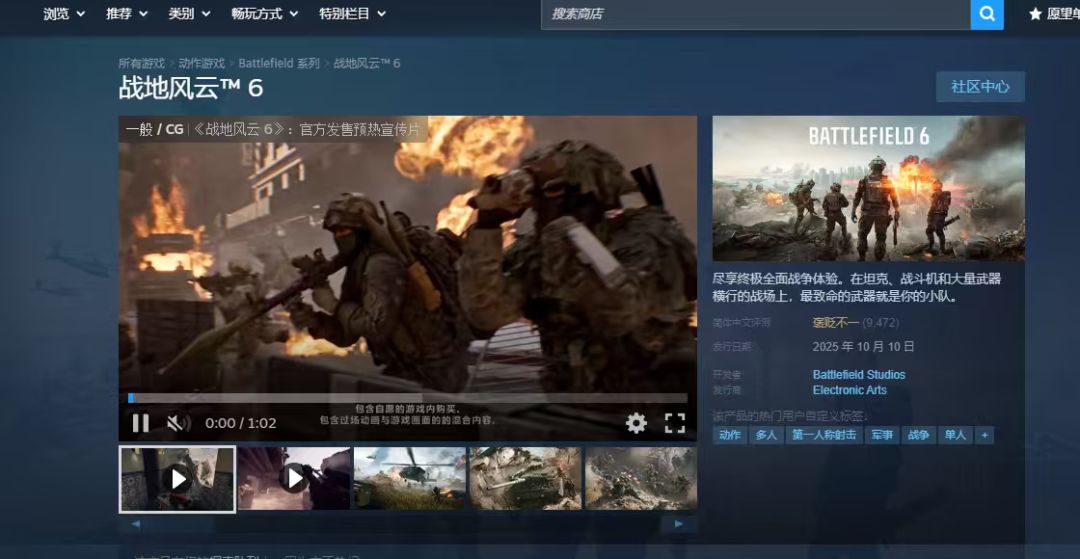Go to 所有游戏 breadcrumb

141,63
